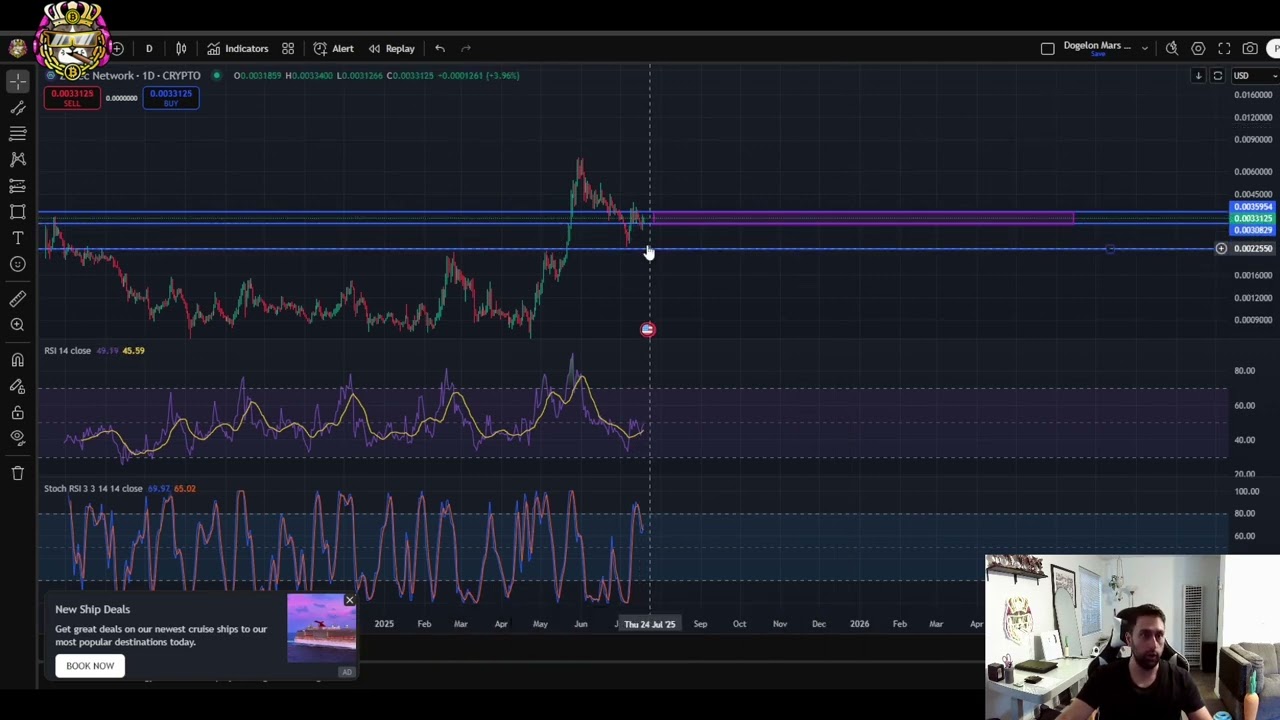Viewport: 1280px width, 720px height.
Task: Enter fullscreen mode icon
Action: 1224,48
